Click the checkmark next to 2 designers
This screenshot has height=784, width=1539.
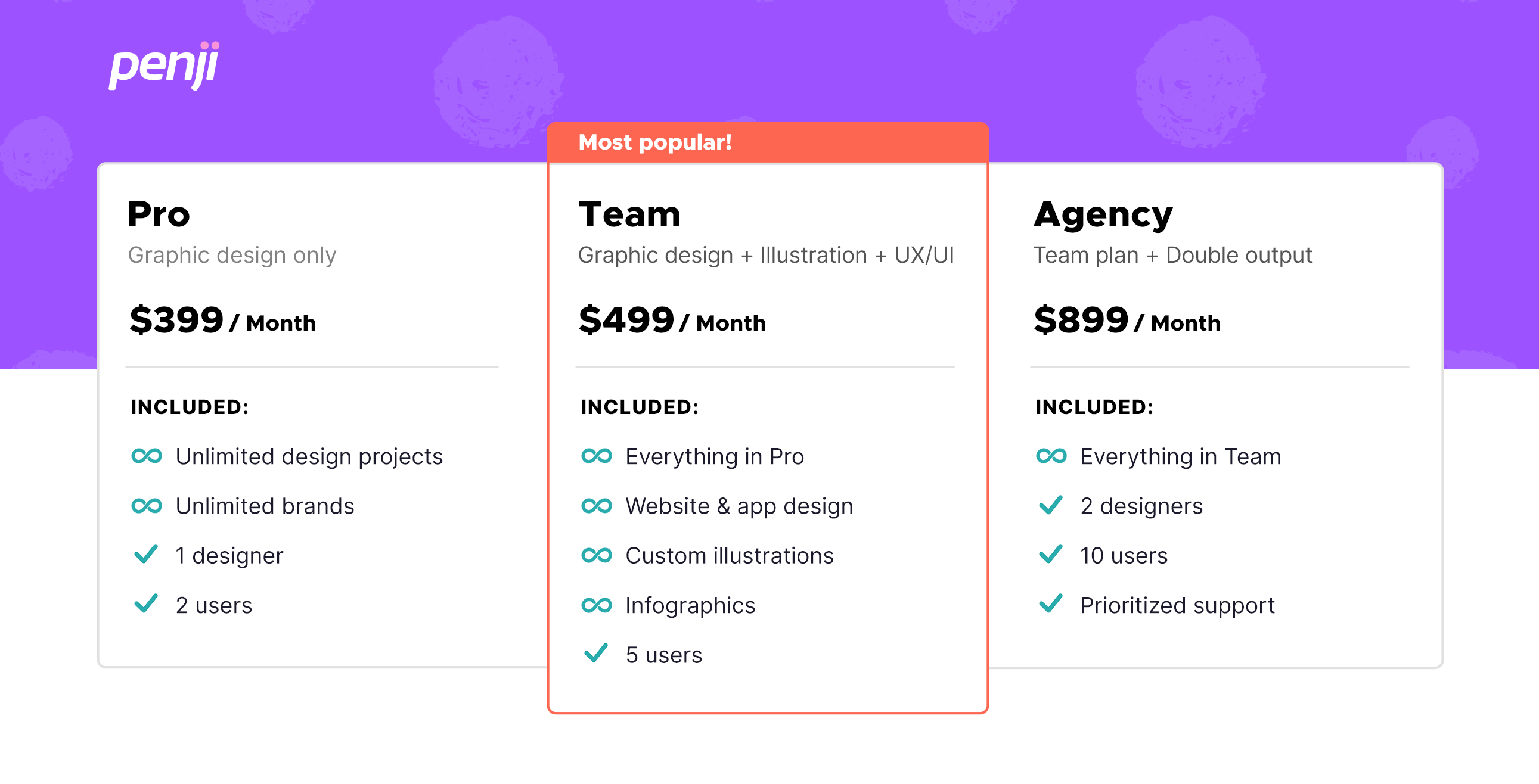(1050, 505)
